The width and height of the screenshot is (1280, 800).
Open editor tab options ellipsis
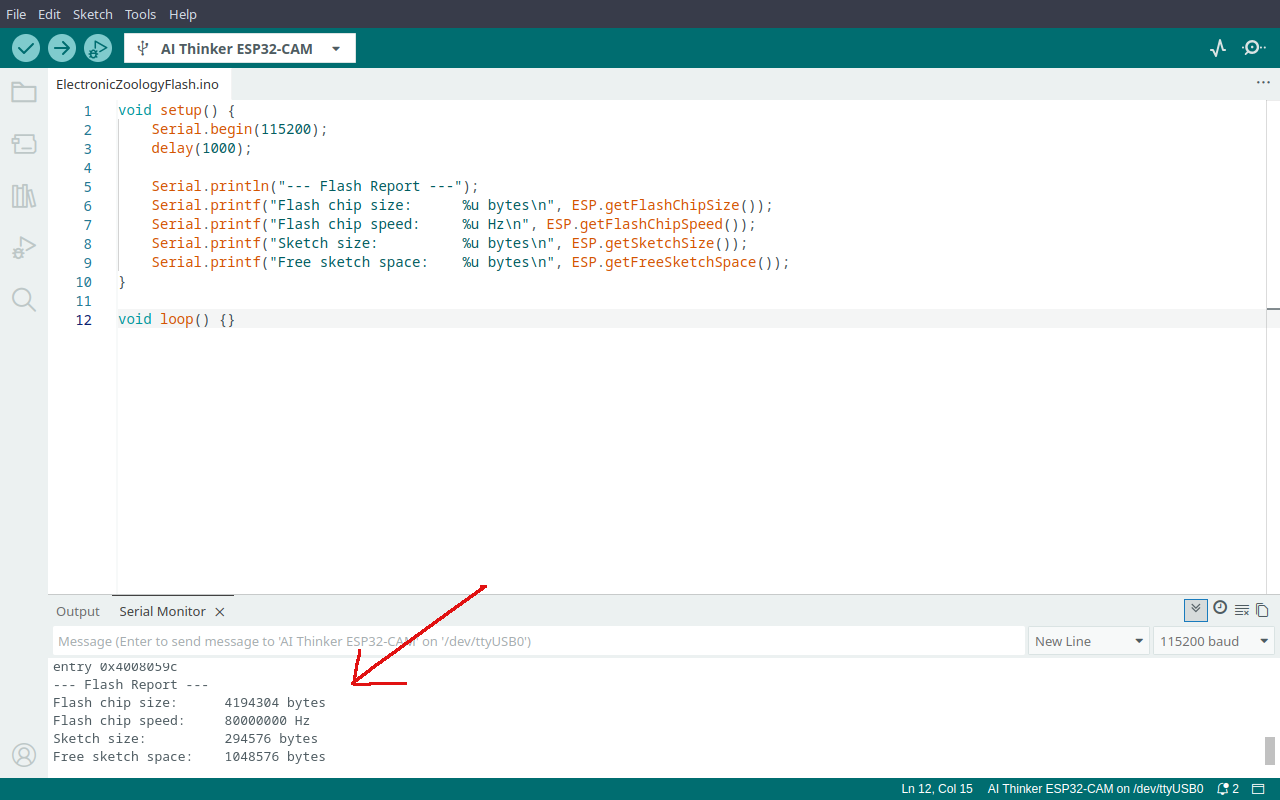tap(1263, 83)
